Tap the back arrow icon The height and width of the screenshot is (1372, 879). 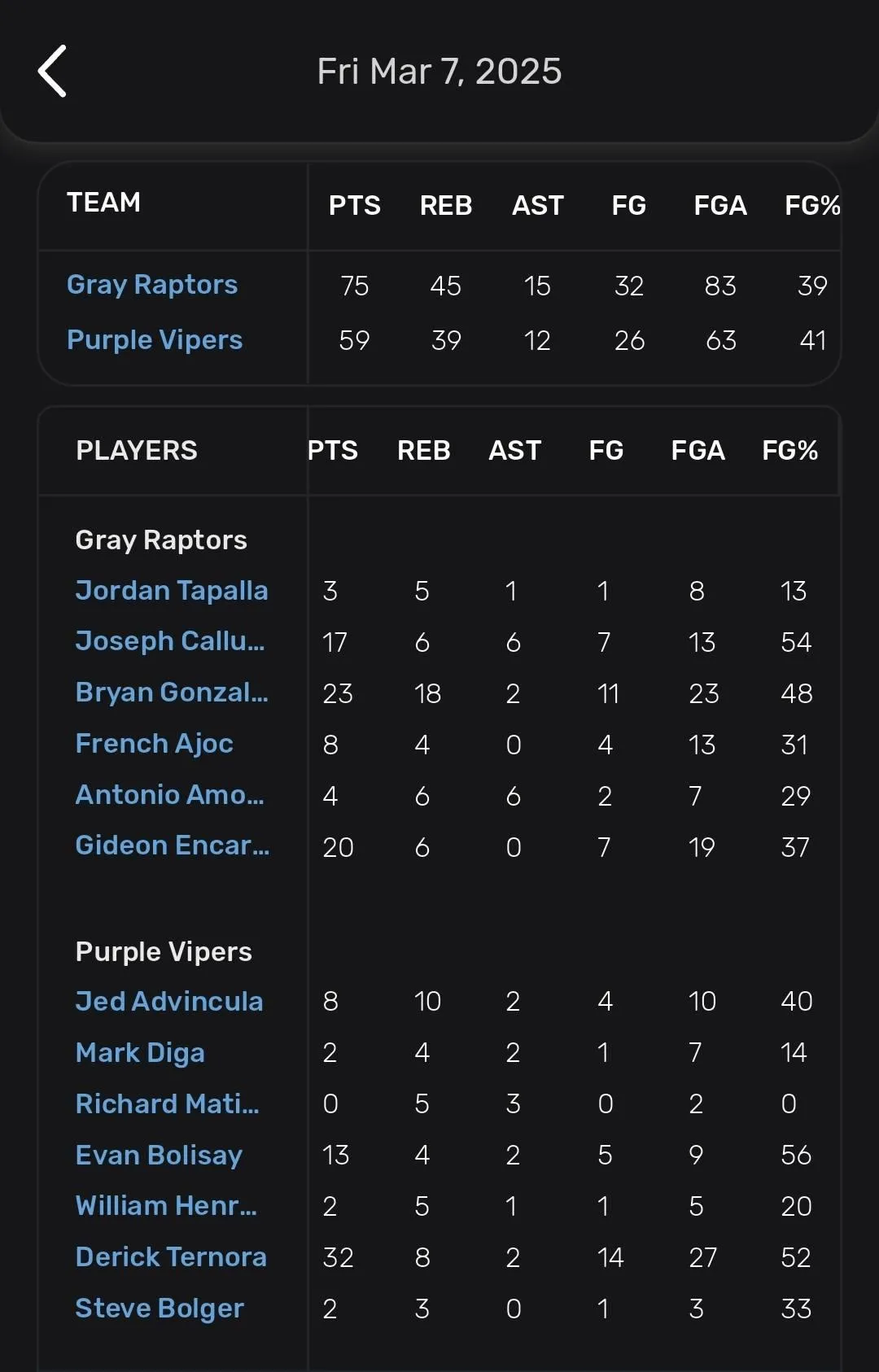pyautogui.click(x=52, y=72)
